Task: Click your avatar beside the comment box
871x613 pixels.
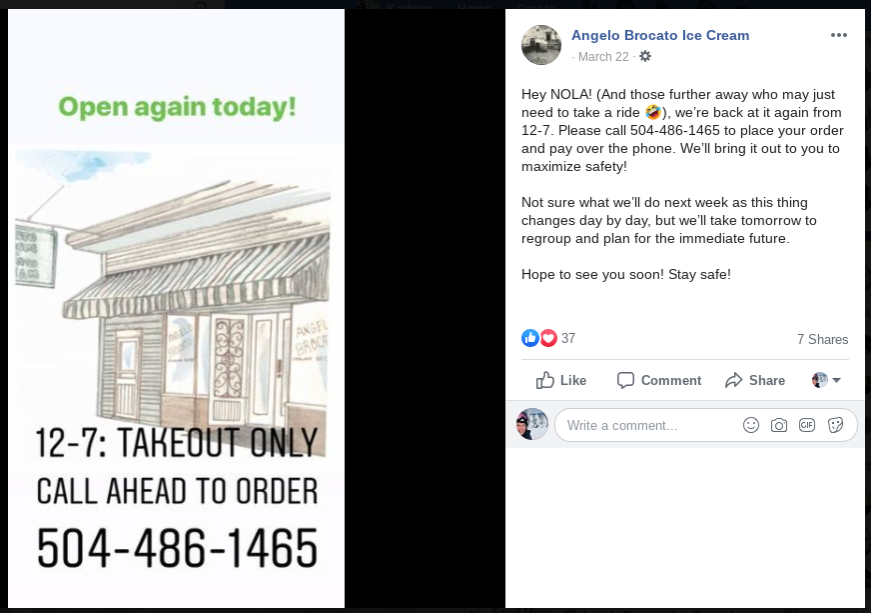Action: [x=532, y=424]
